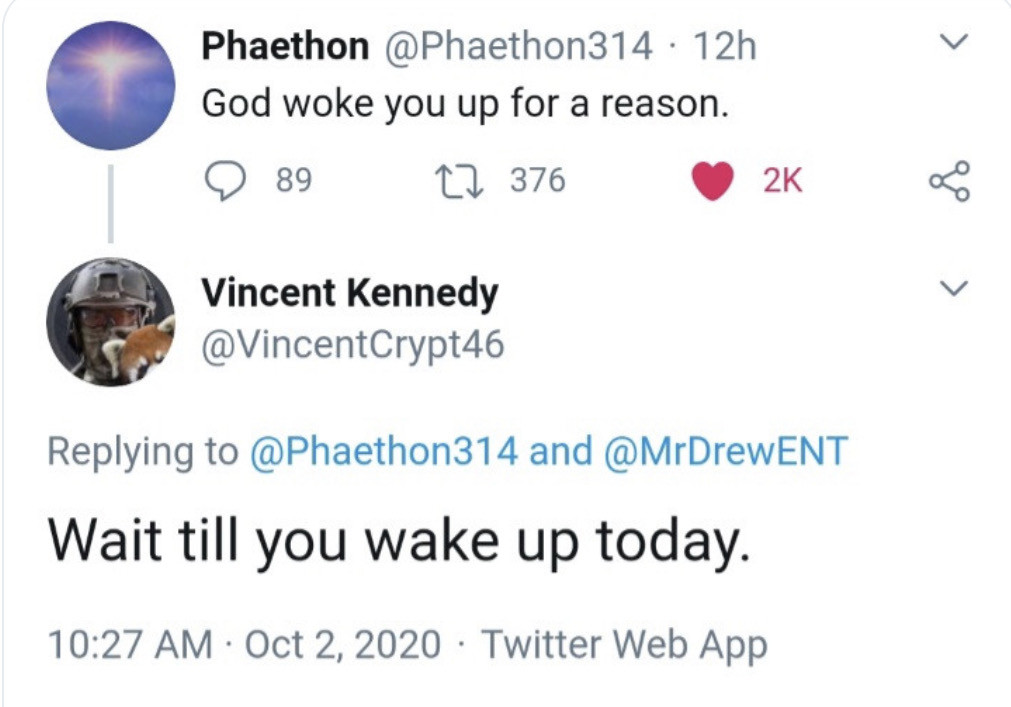Expand Vincent Kennedy's tweet options chevron
The width and height of the screenshot is (1011, 707).
[x=956, y=289]
